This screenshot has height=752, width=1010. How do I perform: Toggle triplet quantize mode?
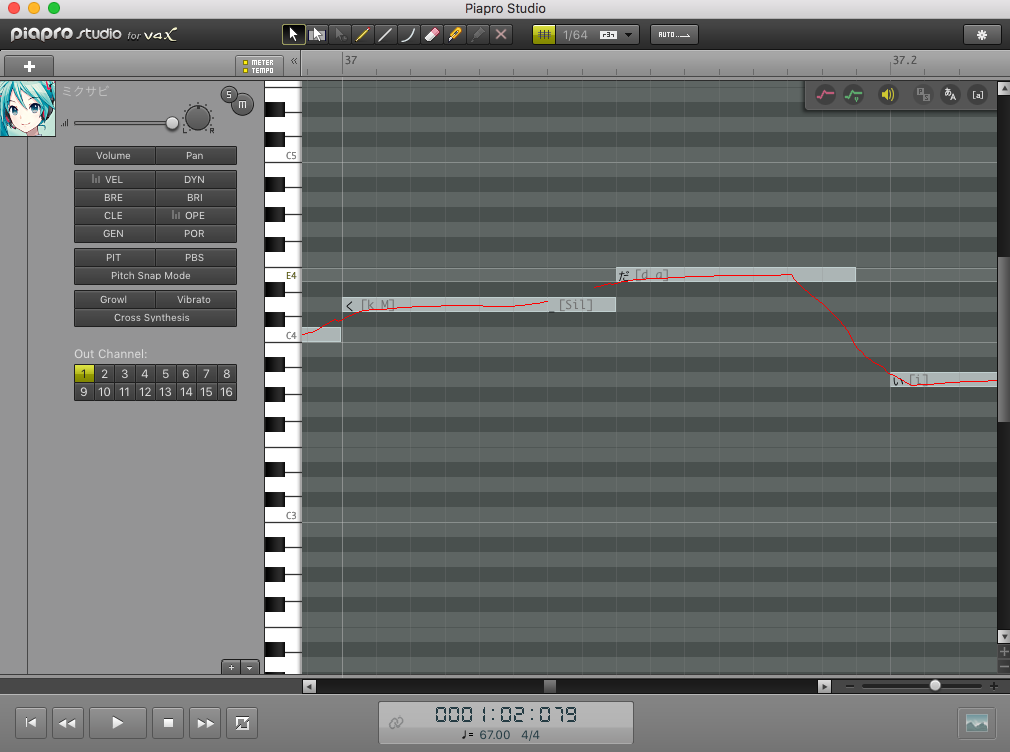click(608, 35)
